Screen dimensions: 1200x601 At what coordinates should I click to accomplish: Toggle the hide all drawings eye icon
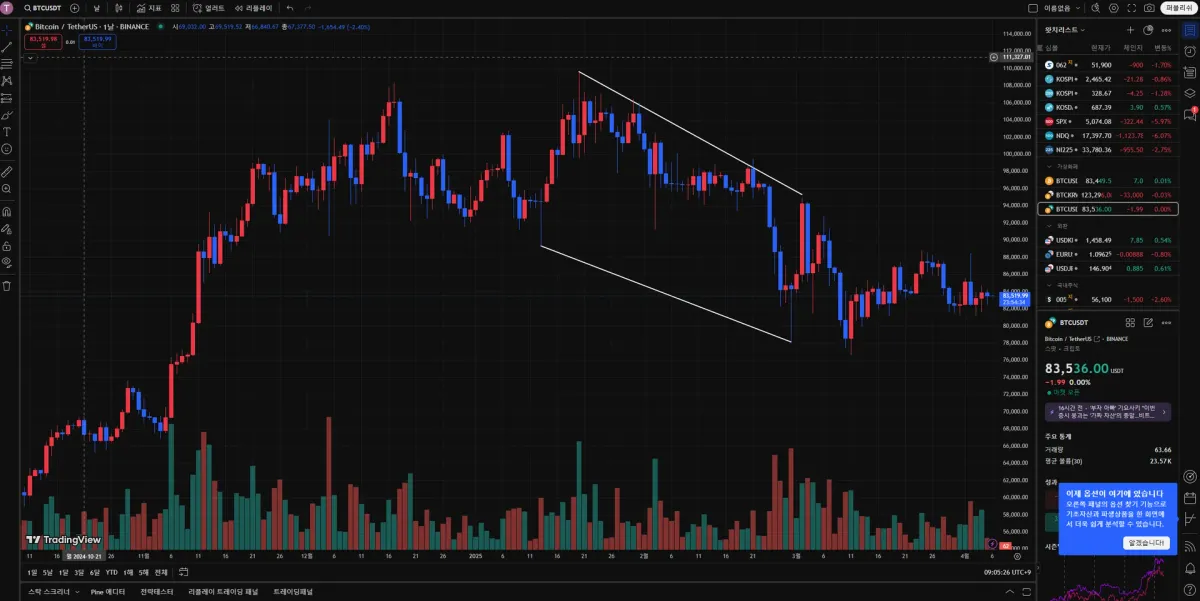click(x=7, y=262)
